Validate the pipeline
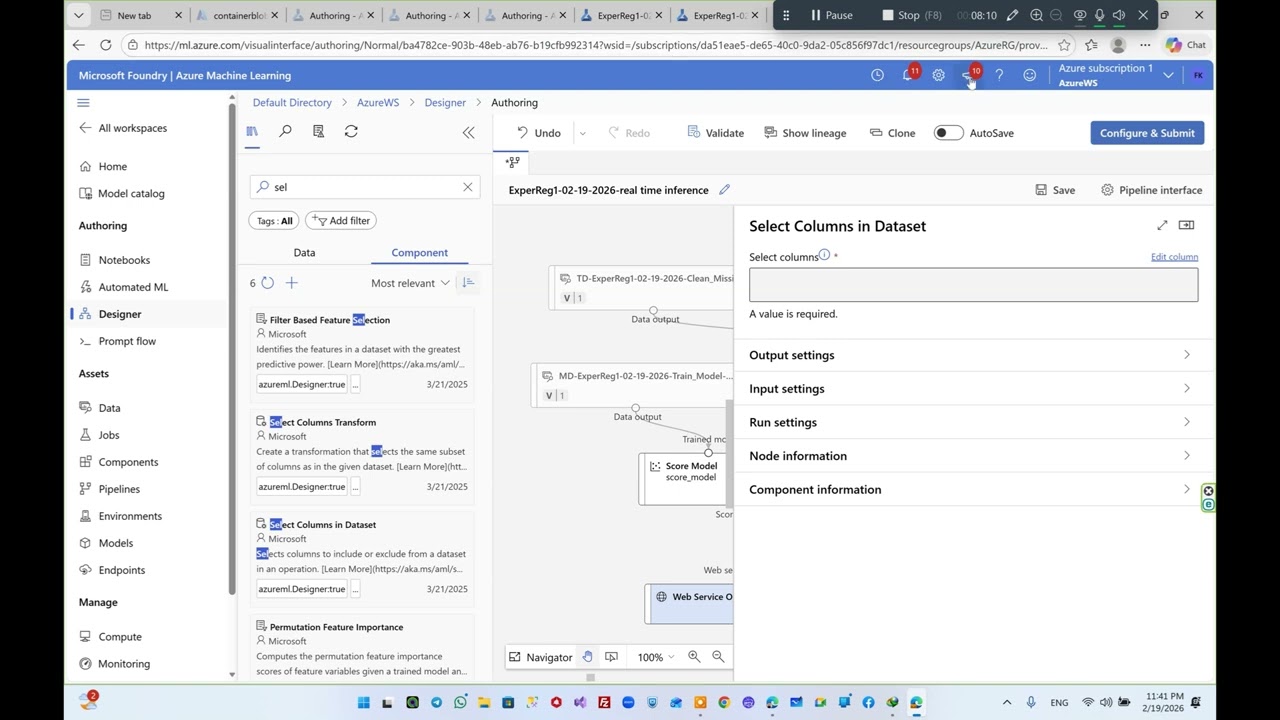 715,133
